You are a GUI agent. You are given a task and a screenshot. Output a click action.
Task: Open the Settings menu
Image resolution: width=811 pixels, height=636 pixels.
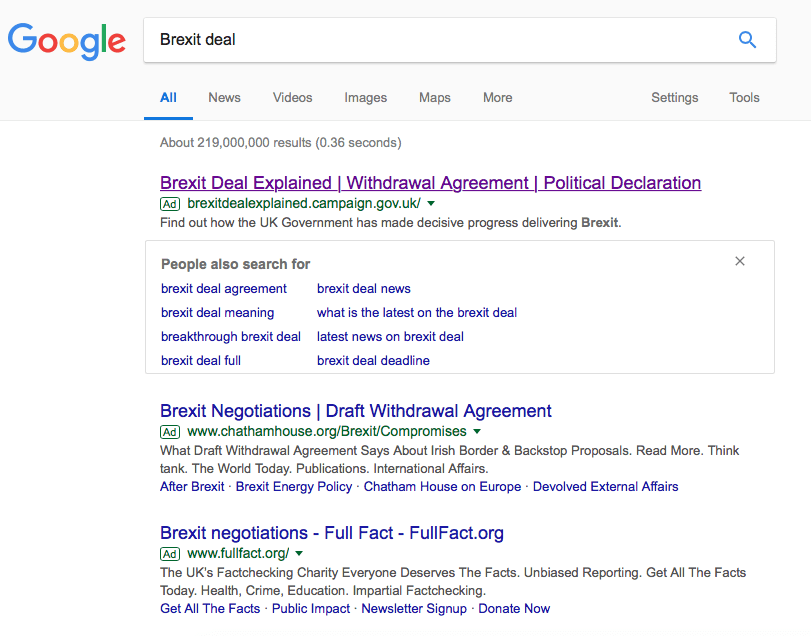coord(674,98)
